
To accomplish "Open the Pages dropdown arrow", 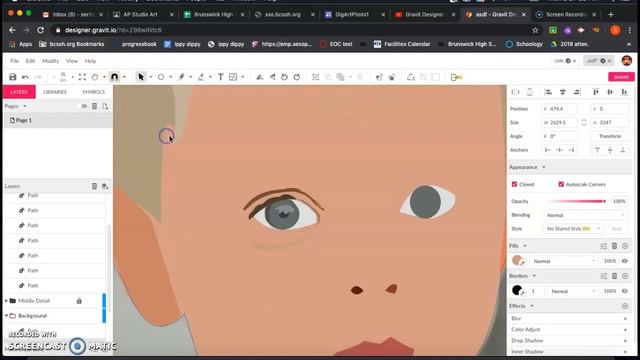I will click(x=24, y=106).
